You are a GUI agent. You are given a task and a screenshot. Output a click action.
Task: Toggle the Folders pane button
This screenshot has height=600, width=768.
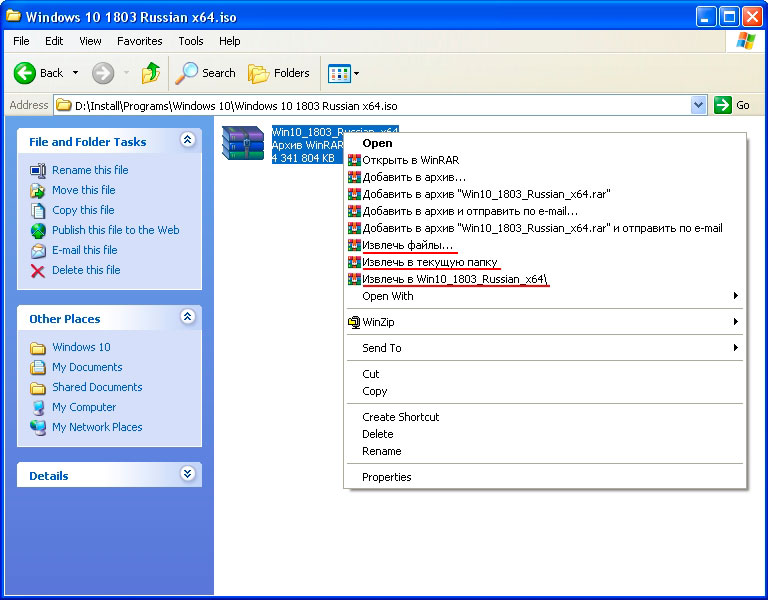pos(278,73)
